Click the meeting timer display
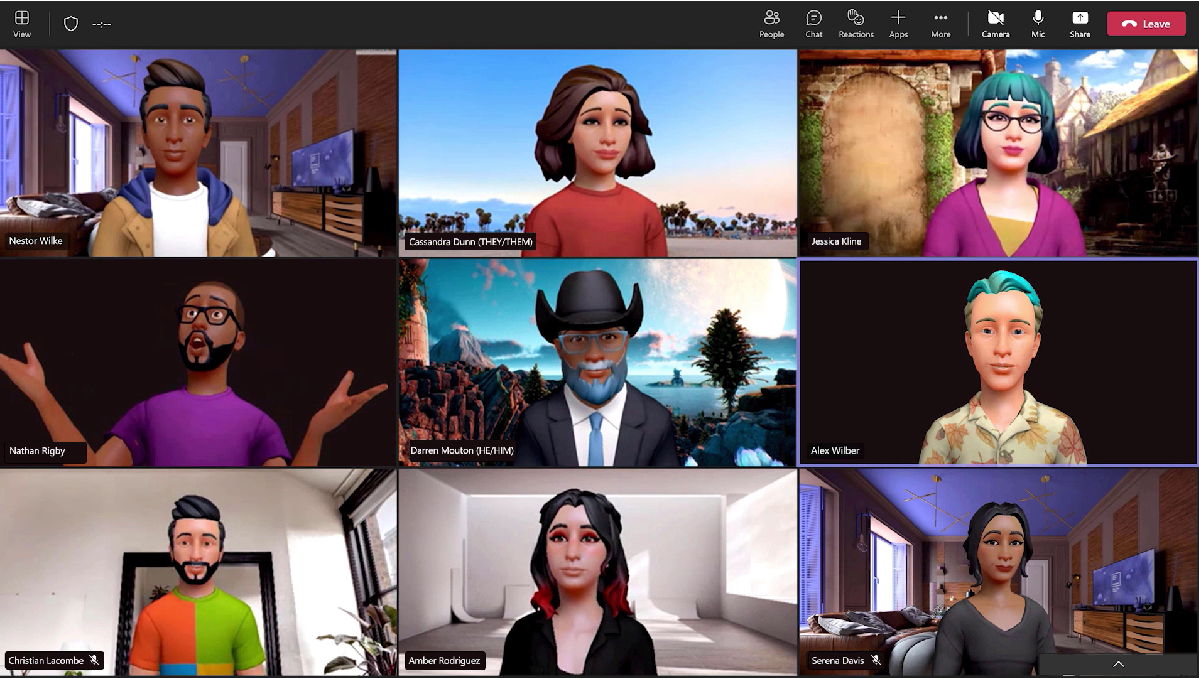 click(101, 24)
